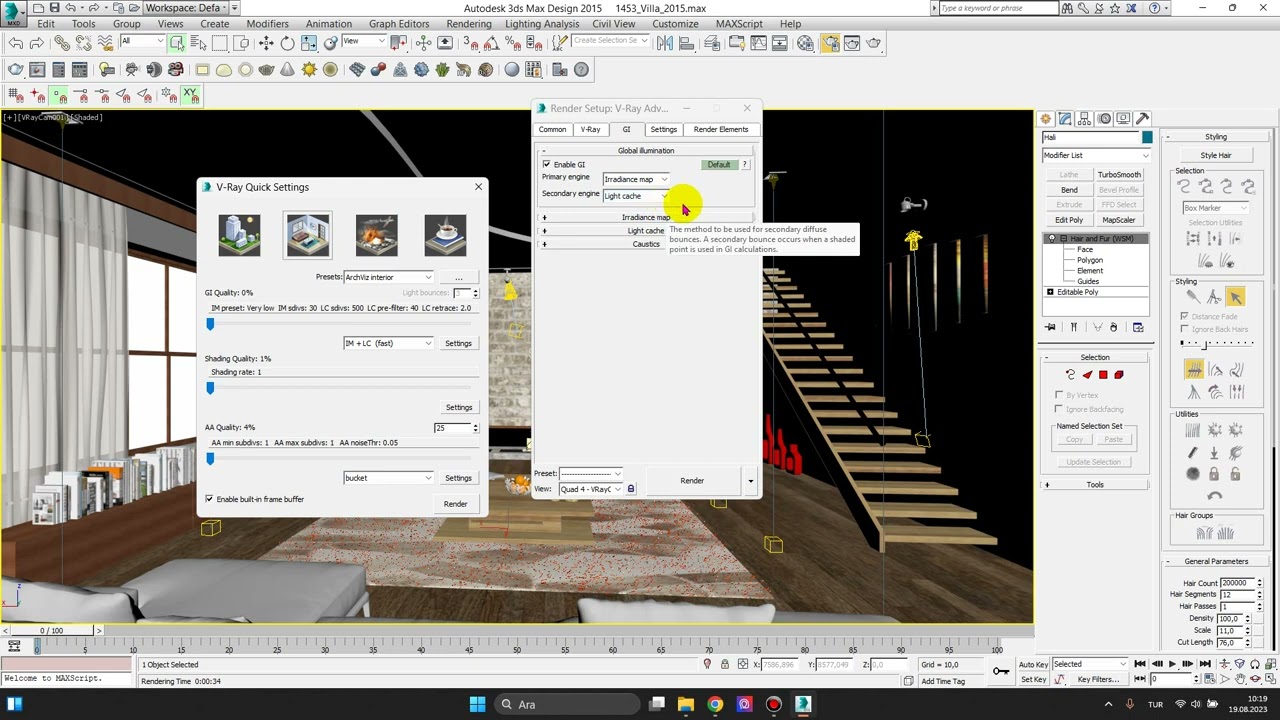Image resolution: width=1280 pixels, height=720 pixels.
Task: Open the IM + LC (fast) dropdown
Action: (x=388, y=343)
